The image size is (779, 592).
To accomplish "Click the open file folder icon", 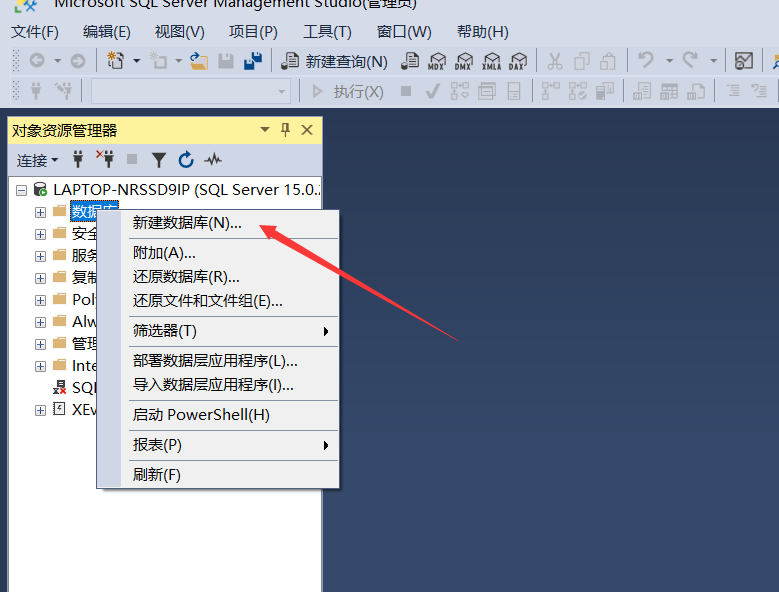I will pos(199,61).
